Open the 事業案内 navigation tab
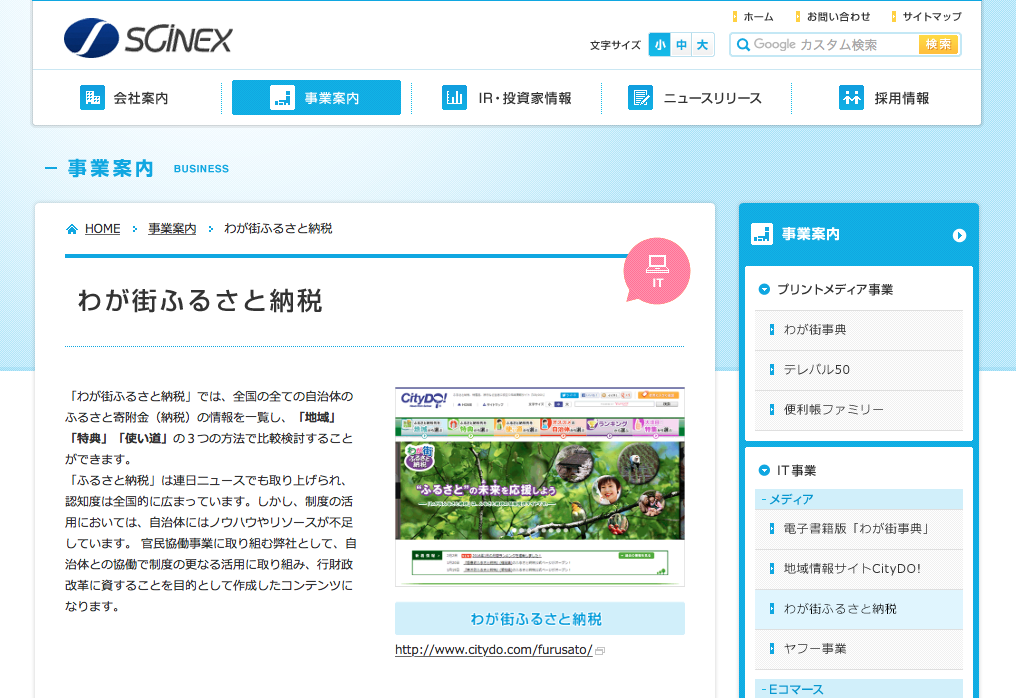The image size is (1016, 698). tap(316, 98)
